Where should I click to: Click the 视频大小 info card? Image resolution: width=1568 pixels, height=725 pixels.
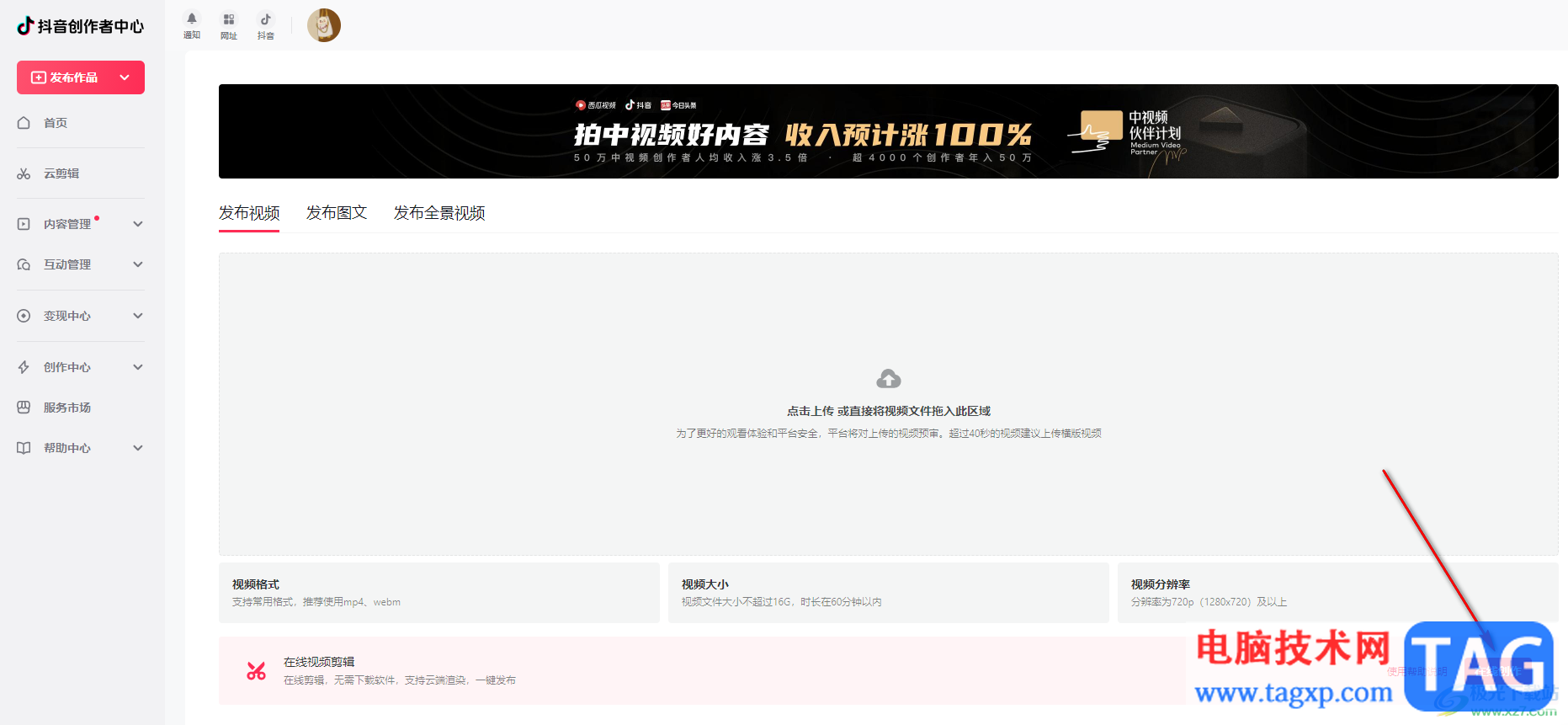(889, 593)
